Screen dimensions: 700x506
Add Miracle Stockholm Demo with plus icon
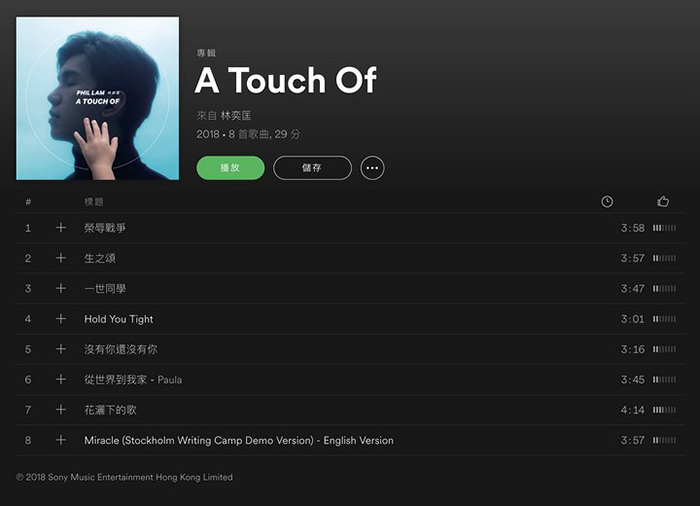pyautogui.click(x=61, y=440)
